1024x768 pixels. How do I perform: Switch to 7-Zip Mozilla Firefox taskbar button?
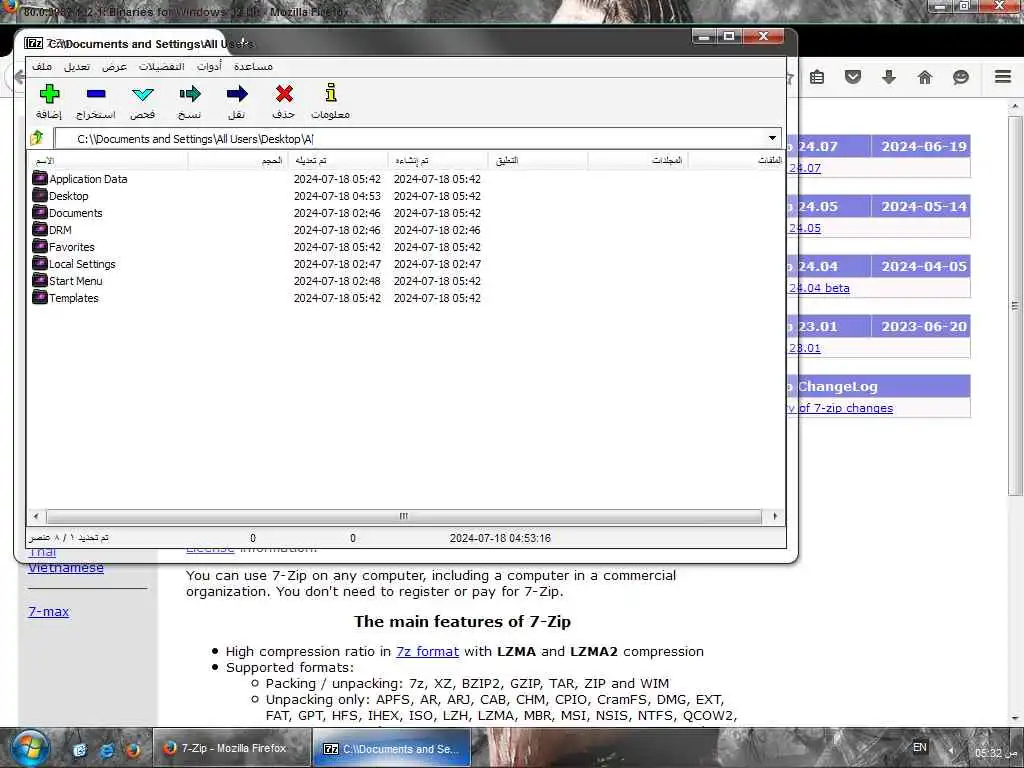(230, 748)
